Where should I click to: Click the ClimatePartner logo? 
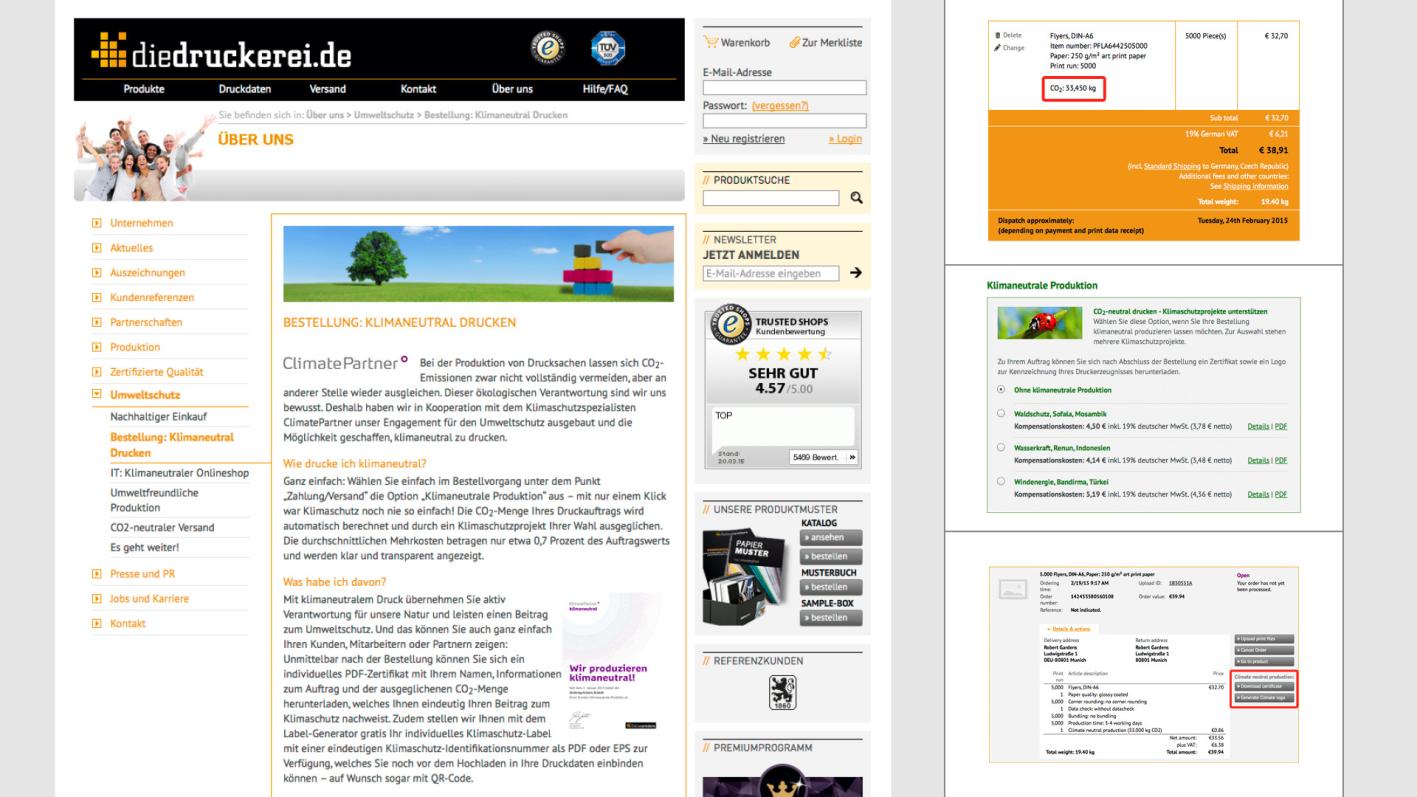[x=346, y=361]
